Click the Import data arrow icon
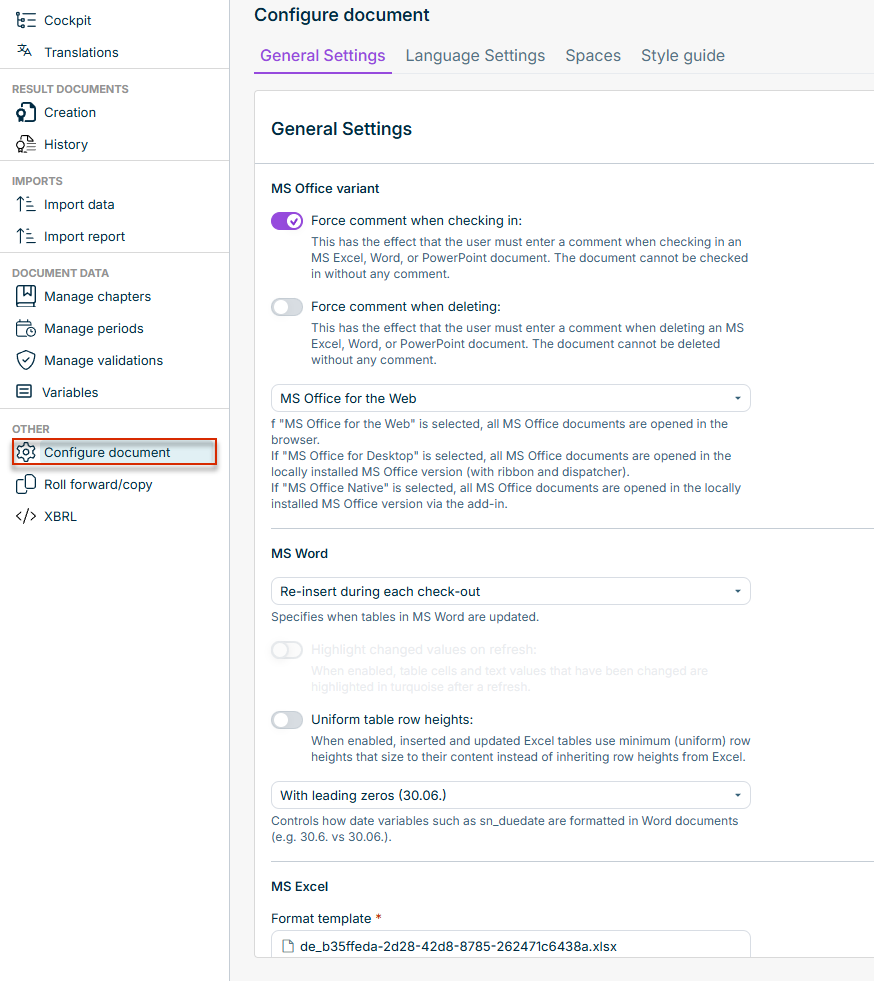Screen dimensions: 874x981 coord(26,205)
